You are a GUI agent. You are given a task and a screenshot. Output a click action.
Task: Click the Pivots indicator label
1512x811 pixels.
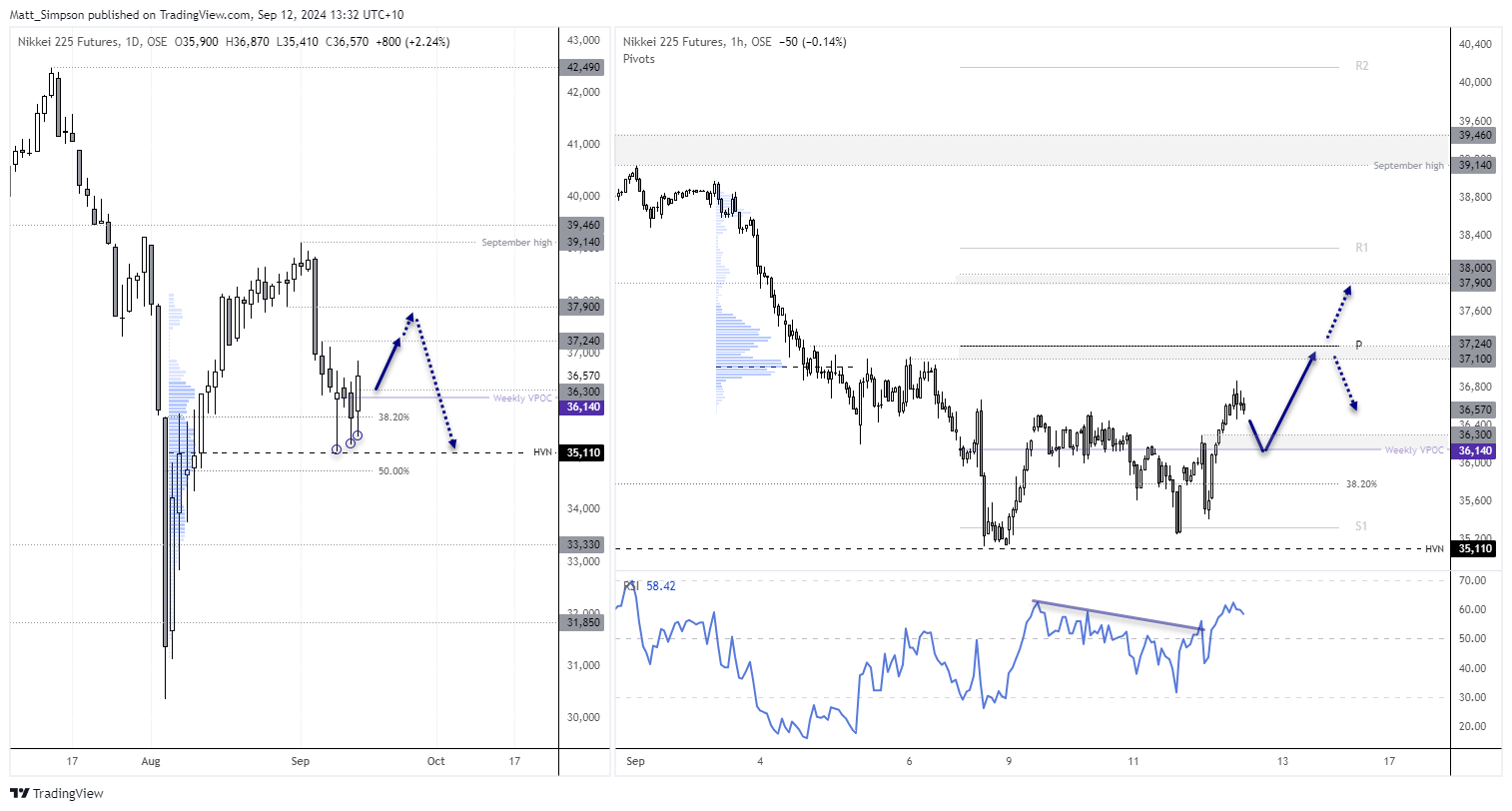[638, 59]
